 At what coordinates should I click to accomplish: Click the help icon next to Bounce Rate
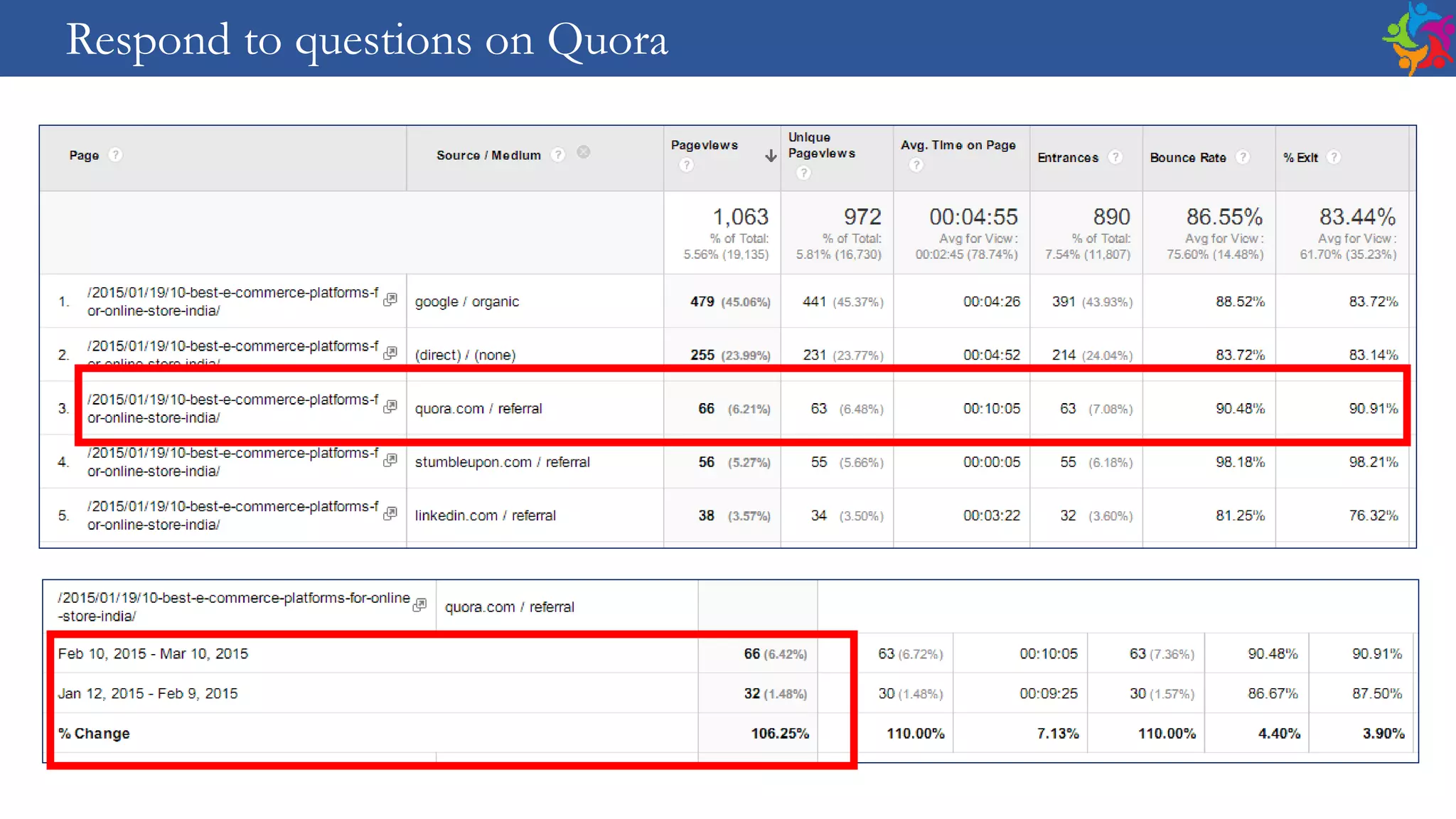(x=1243, y=157)
